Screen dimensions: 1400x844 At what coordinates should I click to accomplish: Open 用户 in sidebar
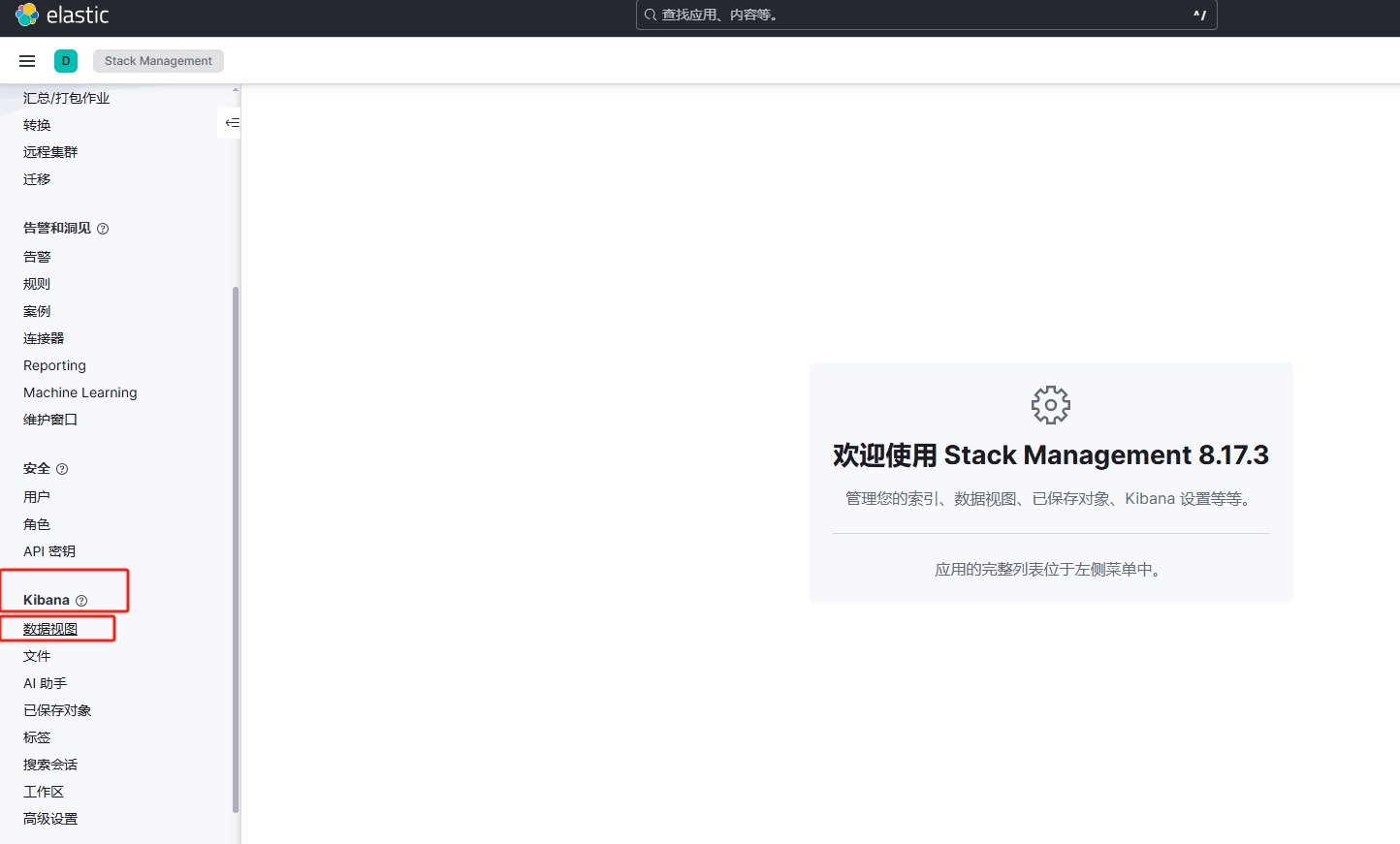point(37,497)
